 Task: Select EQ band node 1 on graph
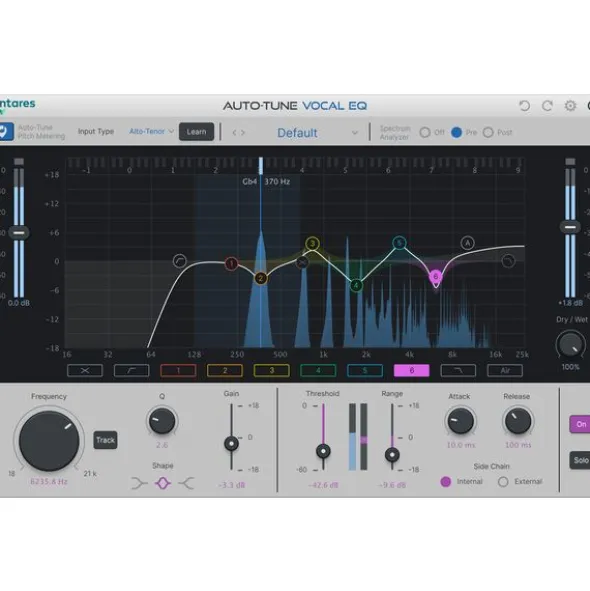tap(231, 263)
